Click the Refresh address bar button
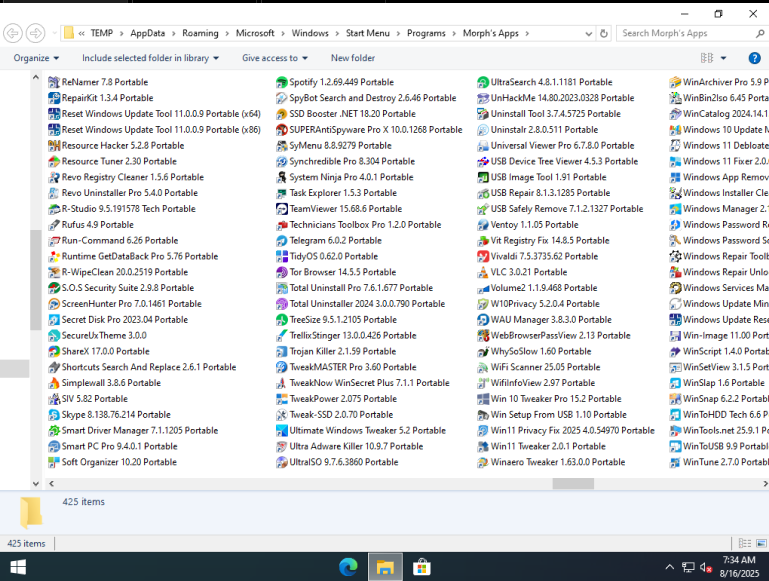Image resolution: width=769 pixels, height=581 pixels. [x=604, y=34]
